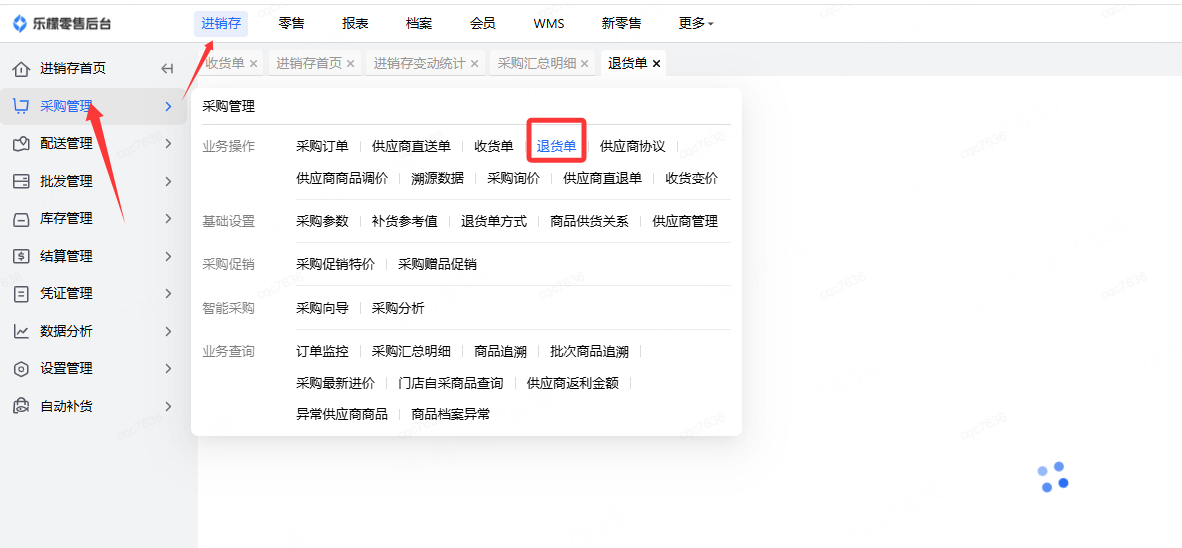Viewport: 1182px width, 548px height.
Task: Close the 进销存首页 tab
Action: [351, 64]
